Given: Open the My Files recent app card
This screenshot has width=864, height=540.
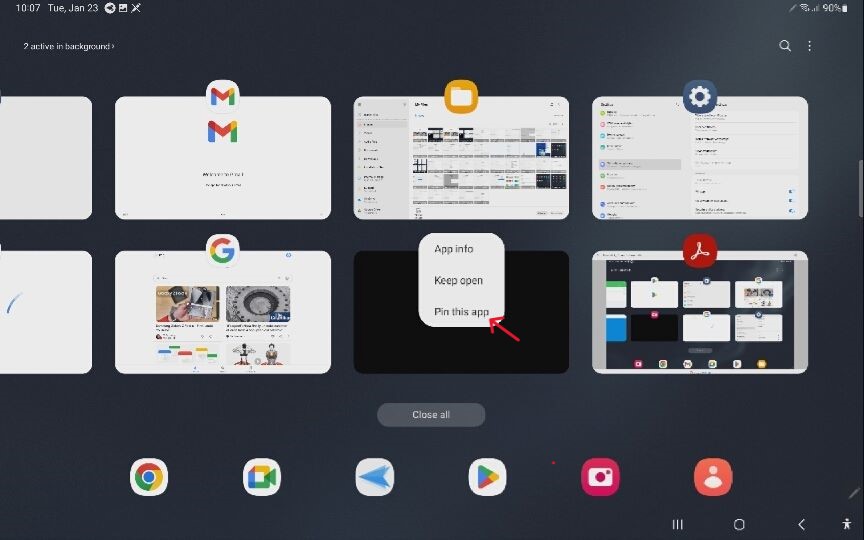Looking at the screenshot, I should click(461, 158).
